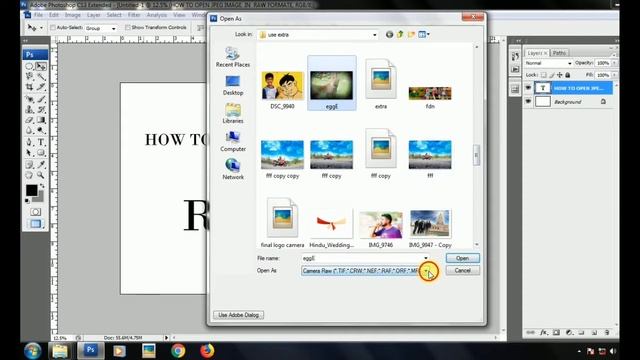Toggle lock image pixels
This screenshot has height=360, width=640.
point(552,75)
